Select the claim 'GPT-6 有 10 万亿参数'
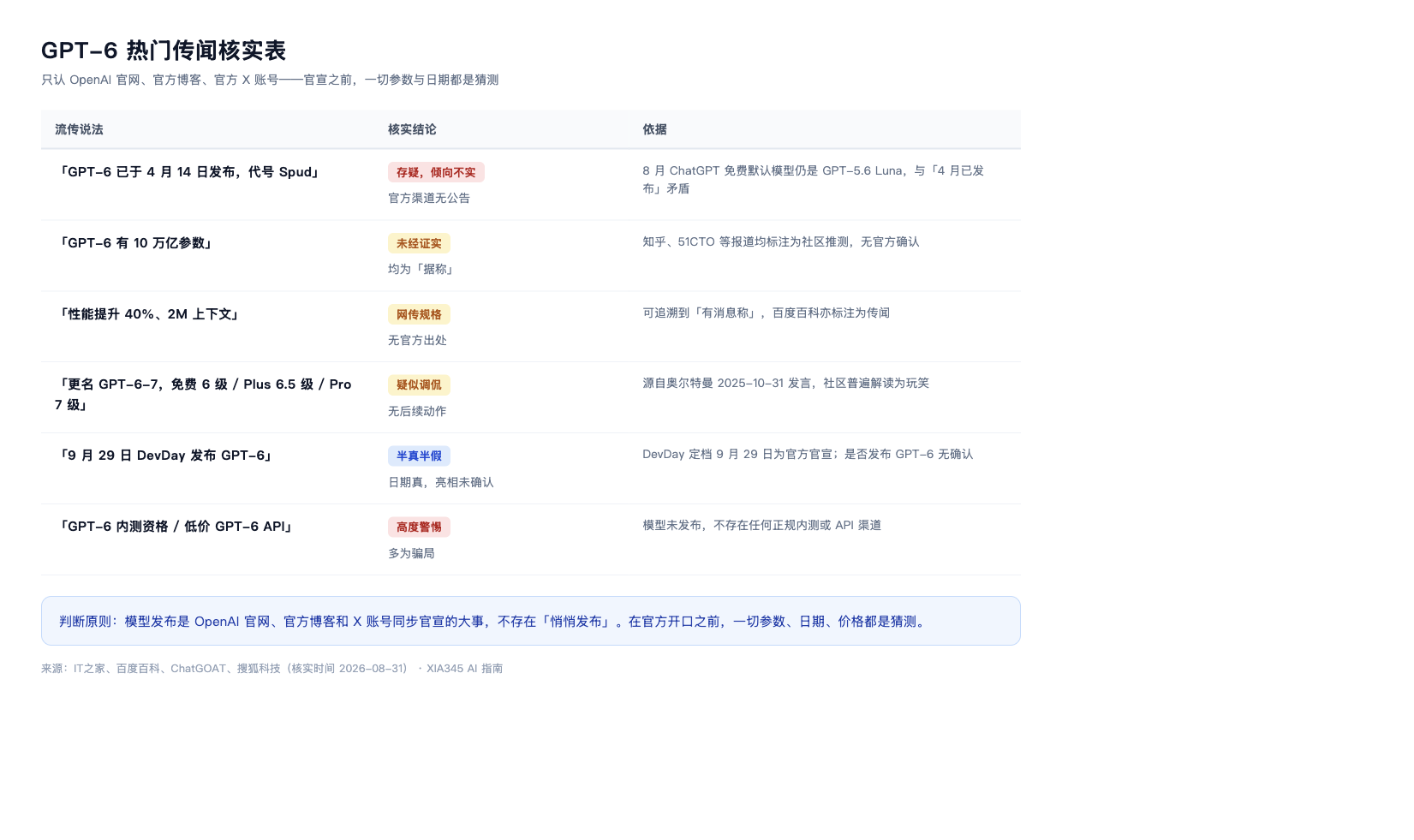1414x840 pixels. (x=134, y=243)
